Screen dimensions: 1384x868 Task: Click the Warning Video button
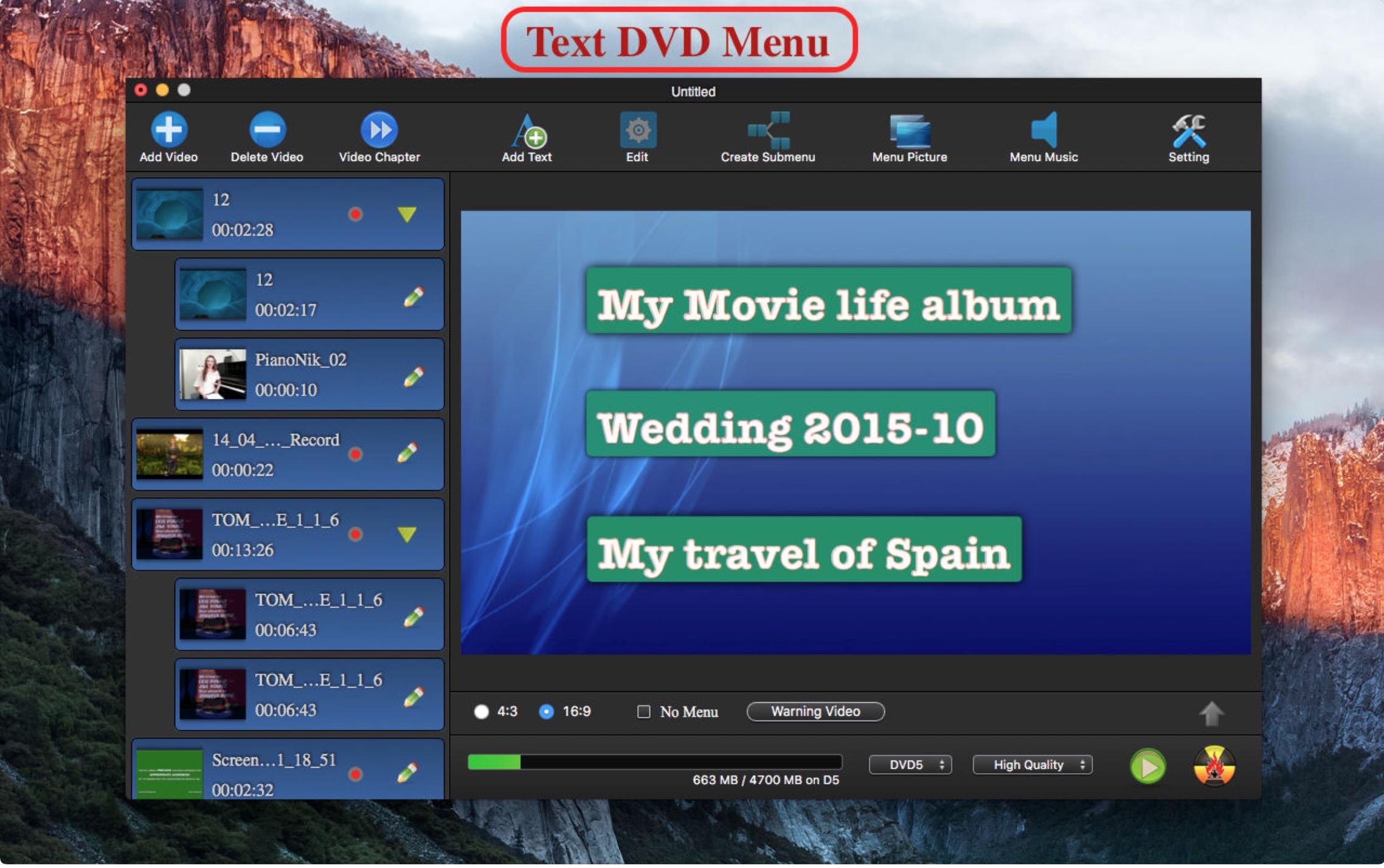click(x=815, y=712)
